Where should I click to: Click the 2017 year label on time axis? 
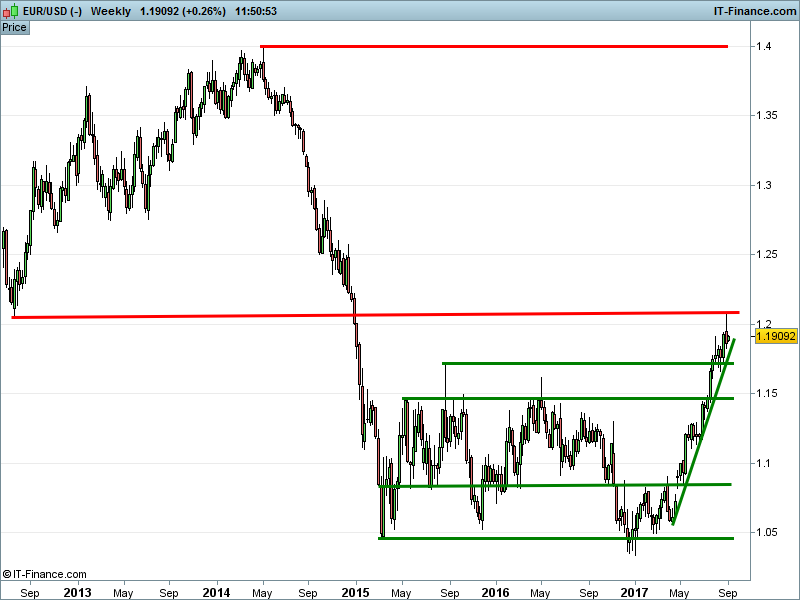pos(634,593)
